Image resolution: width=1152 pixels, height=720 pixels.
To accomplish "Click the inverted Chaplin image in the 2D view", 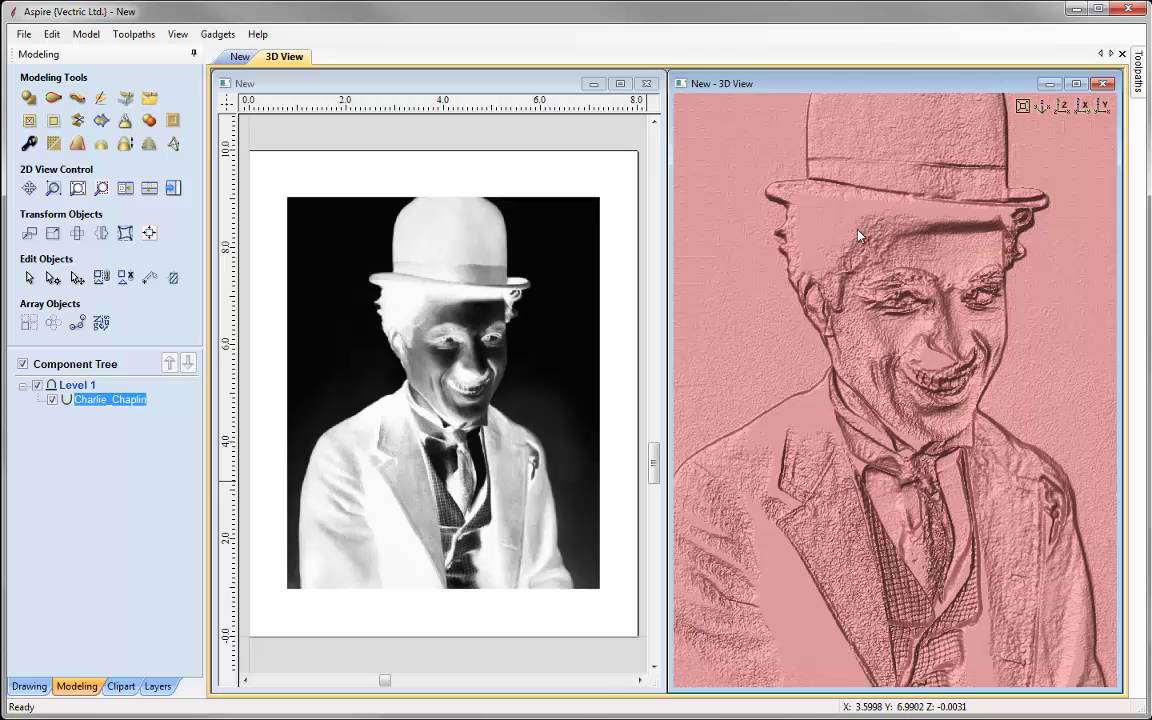I will (x=443, y=392).
